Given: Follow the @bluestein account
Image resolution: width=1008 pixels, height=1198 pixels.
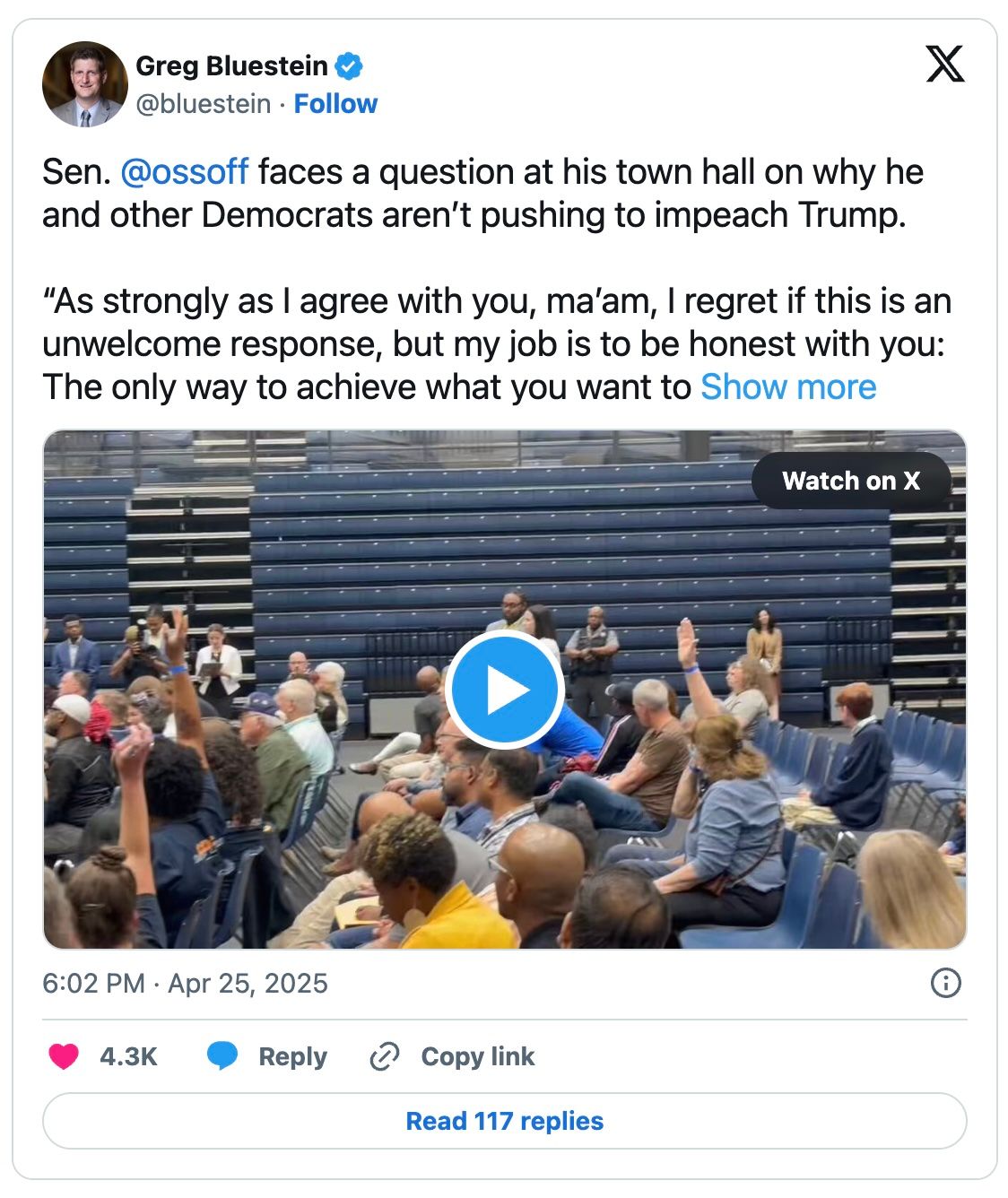Looking at the screenshot, I should pos(335,104).
